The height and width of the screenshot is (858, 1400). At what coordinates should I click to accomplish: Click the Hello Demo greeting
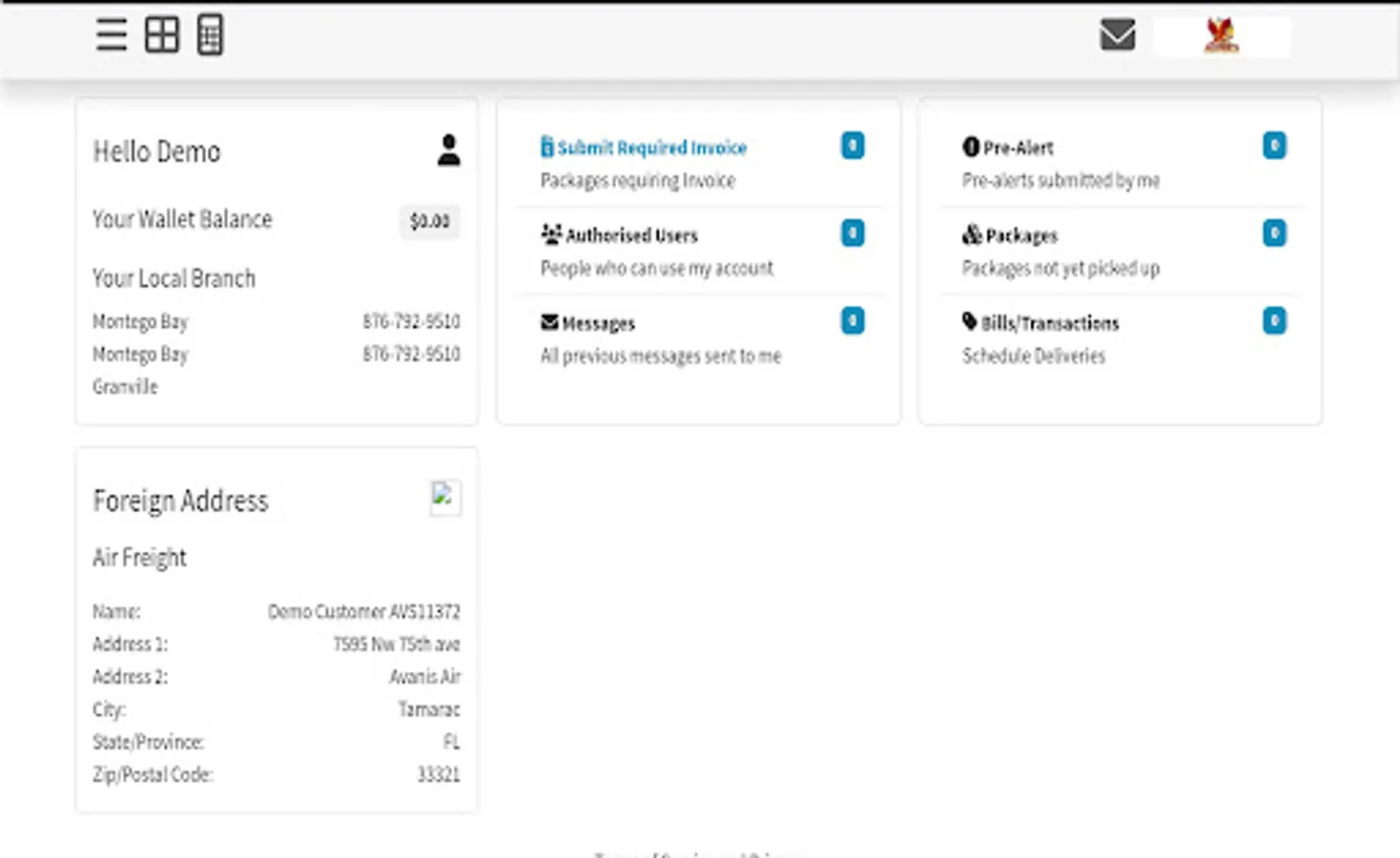point(156,152)
